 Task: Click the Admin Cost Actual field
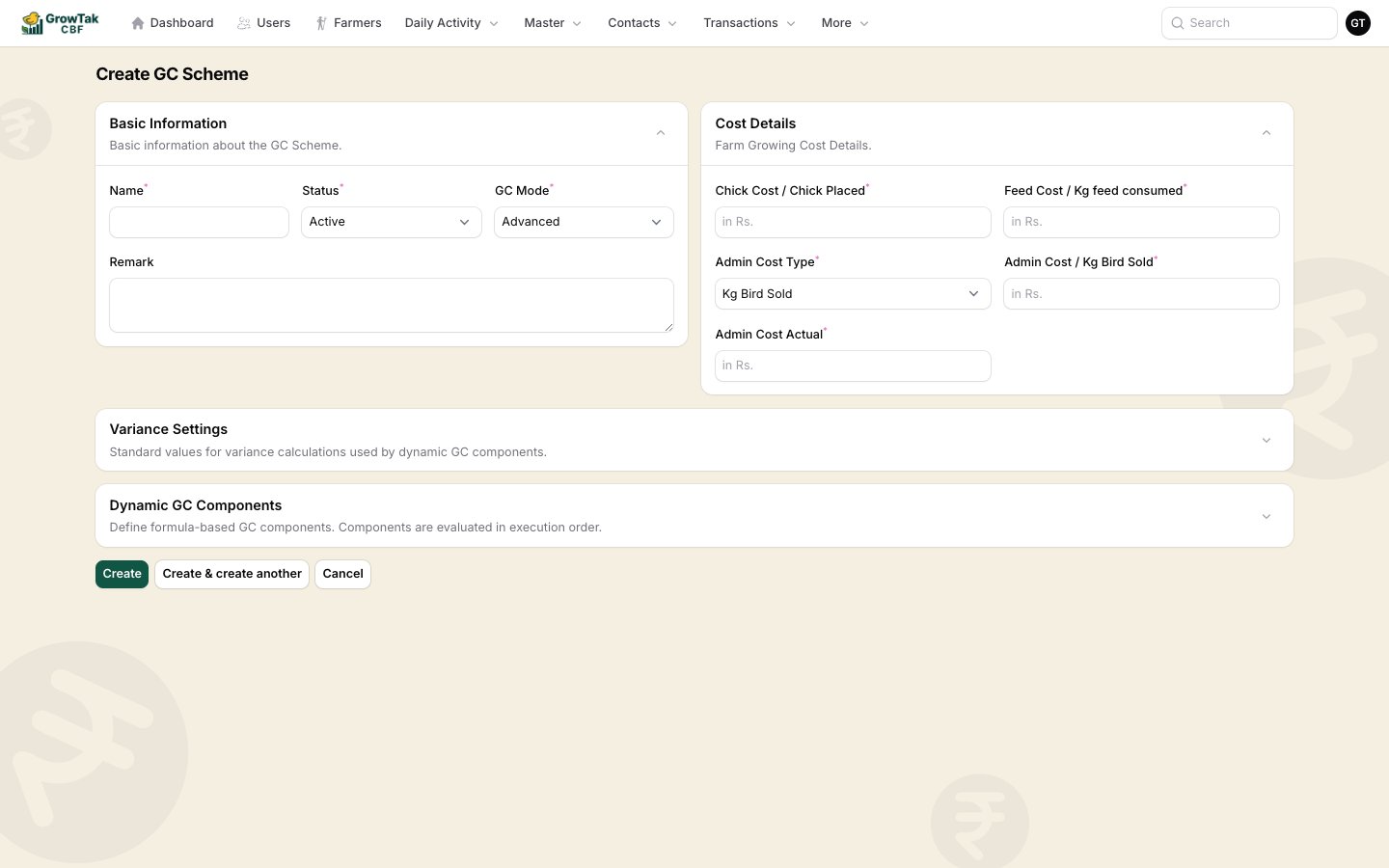(x=853, y=366)
